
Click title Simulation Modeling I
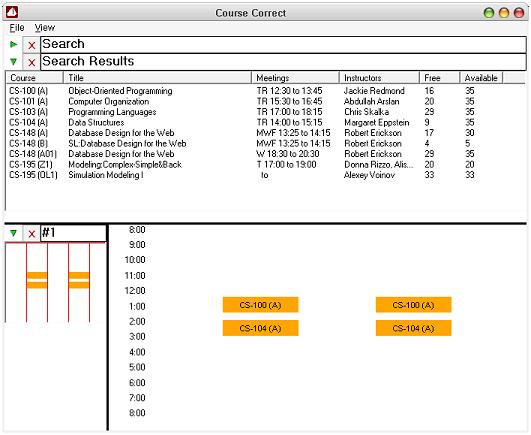coord(106,175)
